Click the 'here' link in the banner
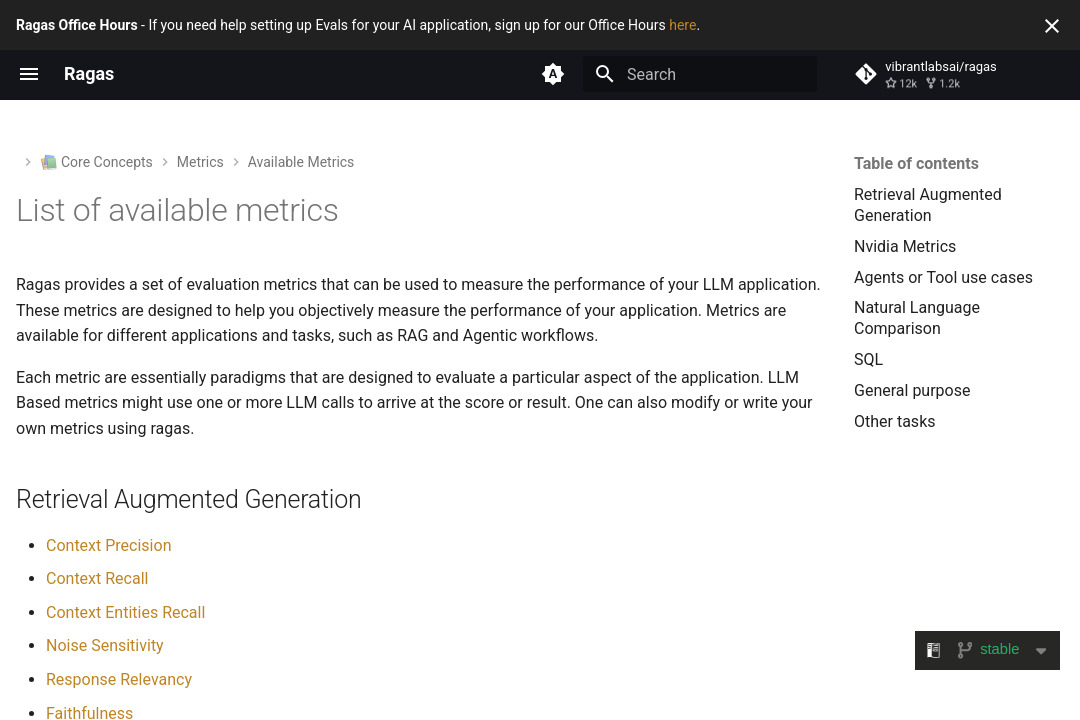Viewport: 1080px width, 720px height. click(682, 25)
